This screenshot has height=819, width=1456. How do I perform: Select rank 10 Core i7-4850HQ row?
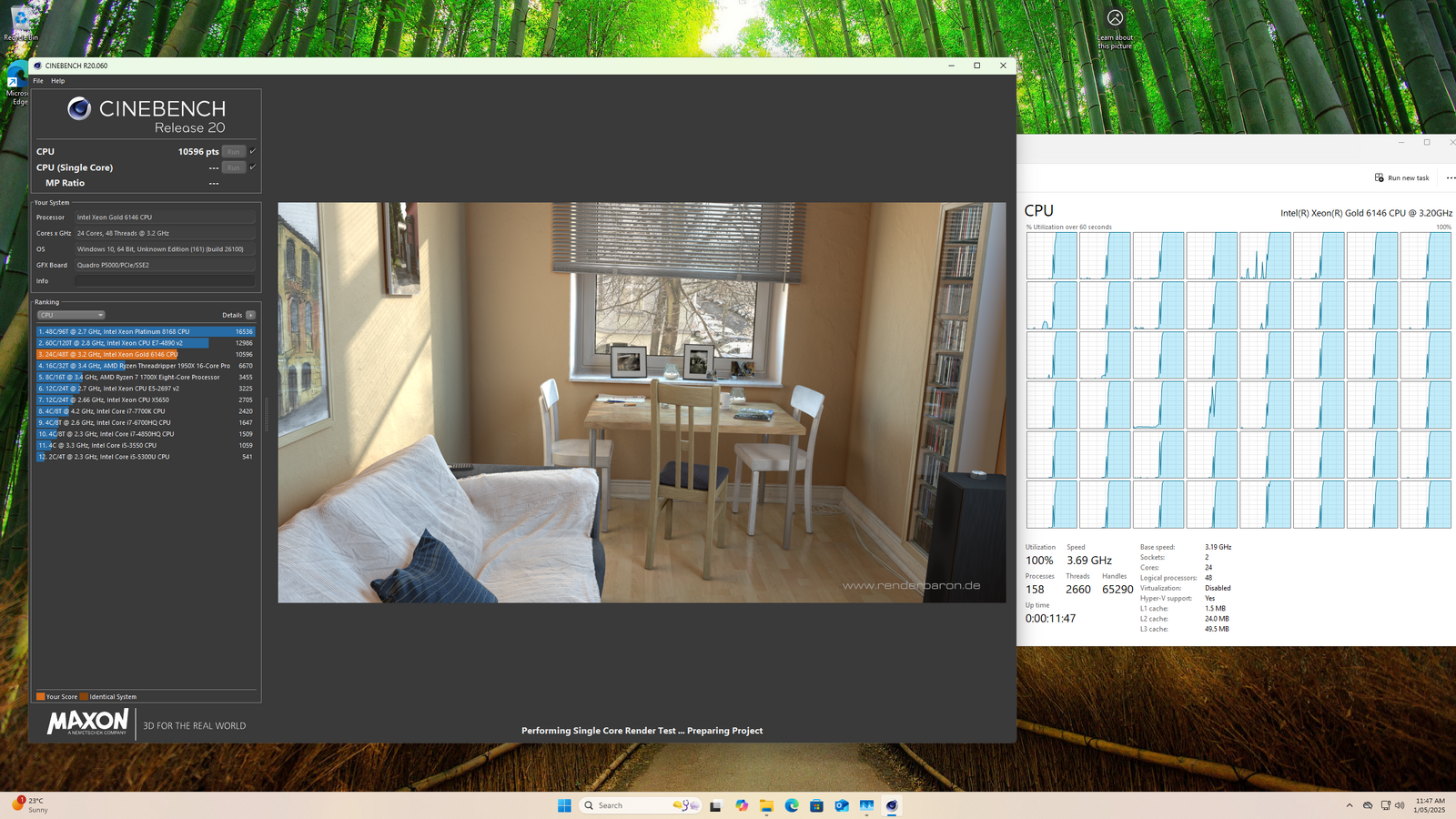click(146, 434)
